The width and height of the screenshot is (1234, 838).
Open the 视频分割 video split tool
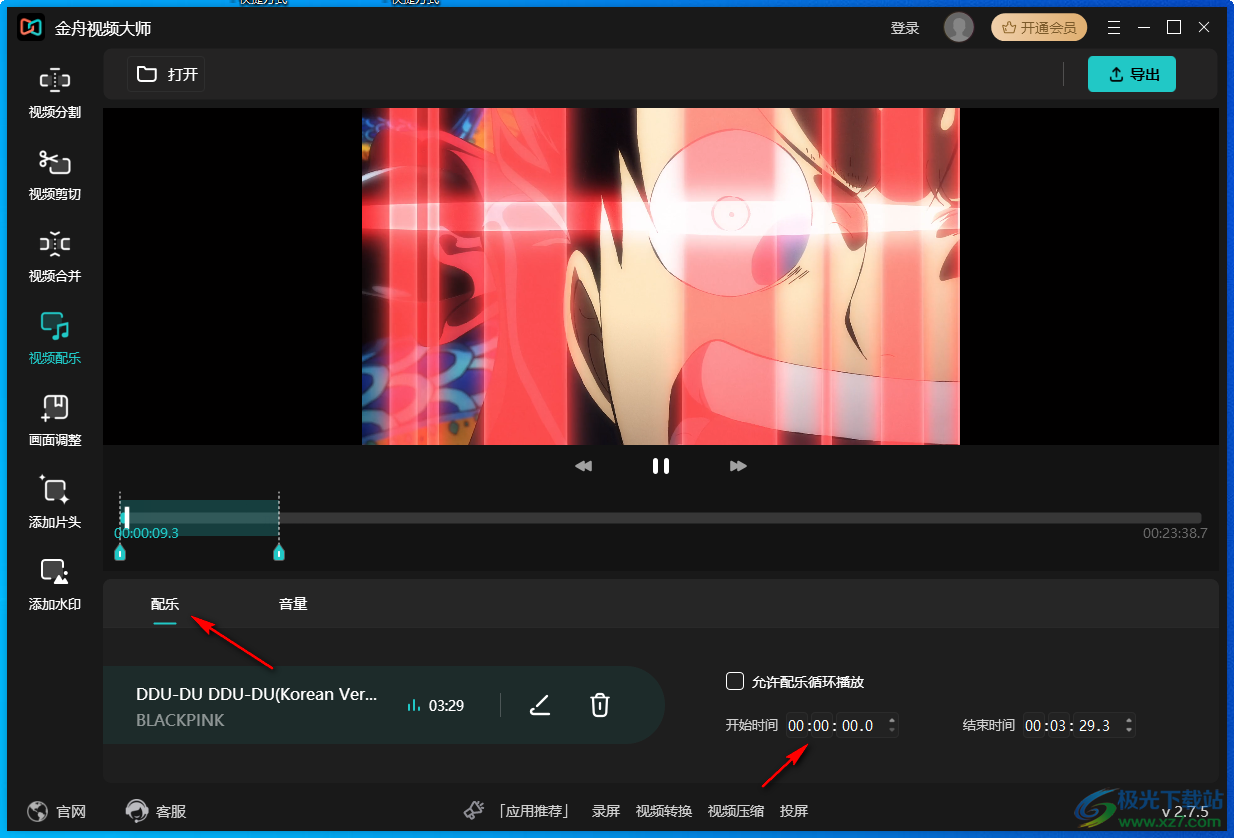pyautogui.click(x=55, y=93)
